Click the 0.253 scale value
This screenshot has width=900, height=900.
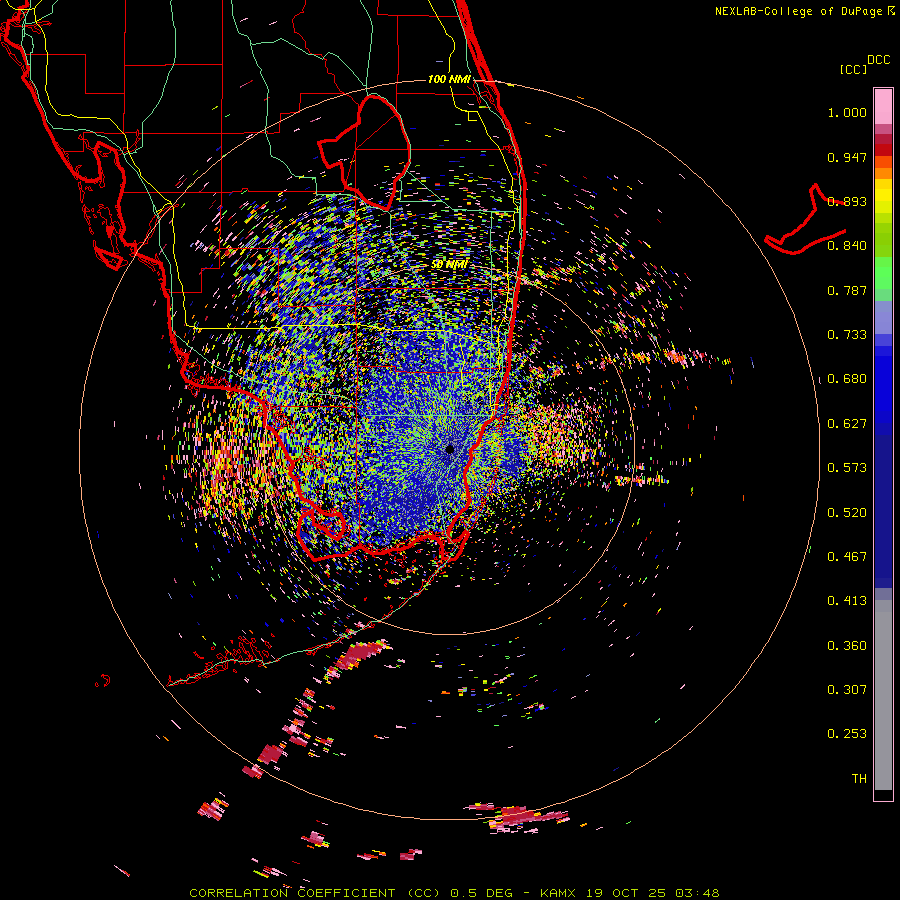(847, 734)
